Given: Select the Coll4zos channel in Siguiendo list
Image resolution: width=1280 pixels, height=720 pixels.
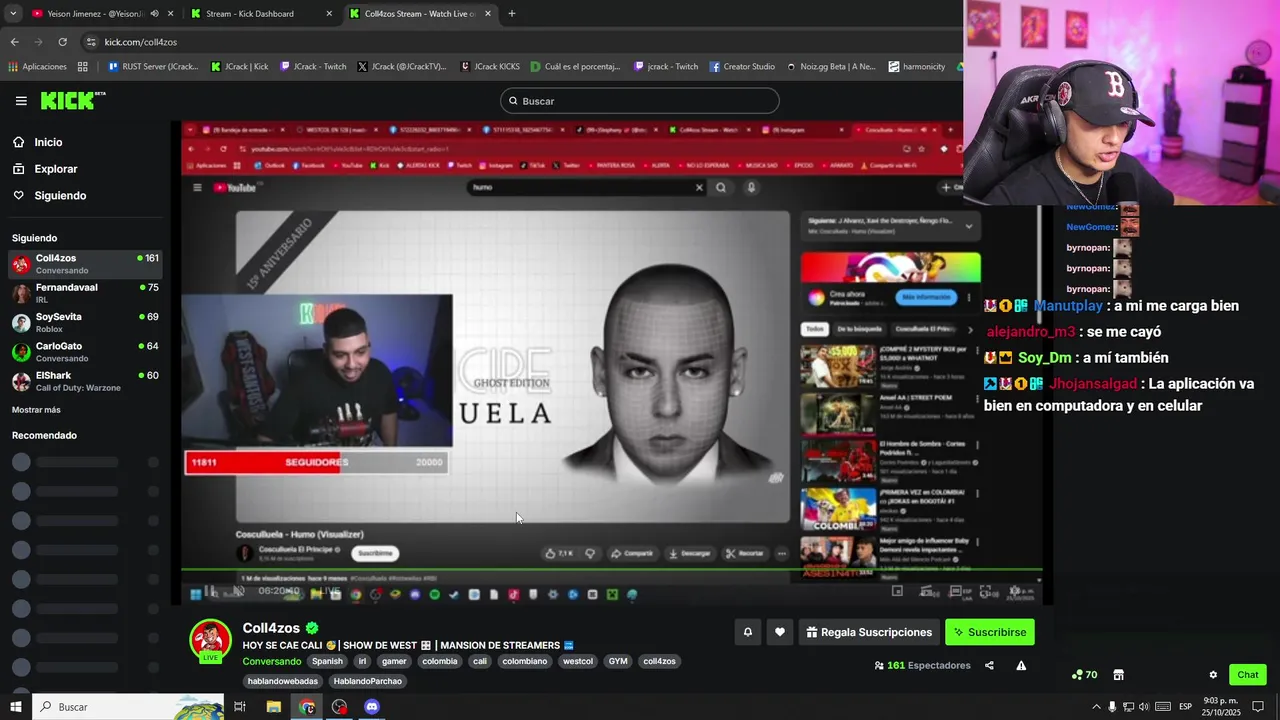Looking at the screenshot, I should 86,264.
